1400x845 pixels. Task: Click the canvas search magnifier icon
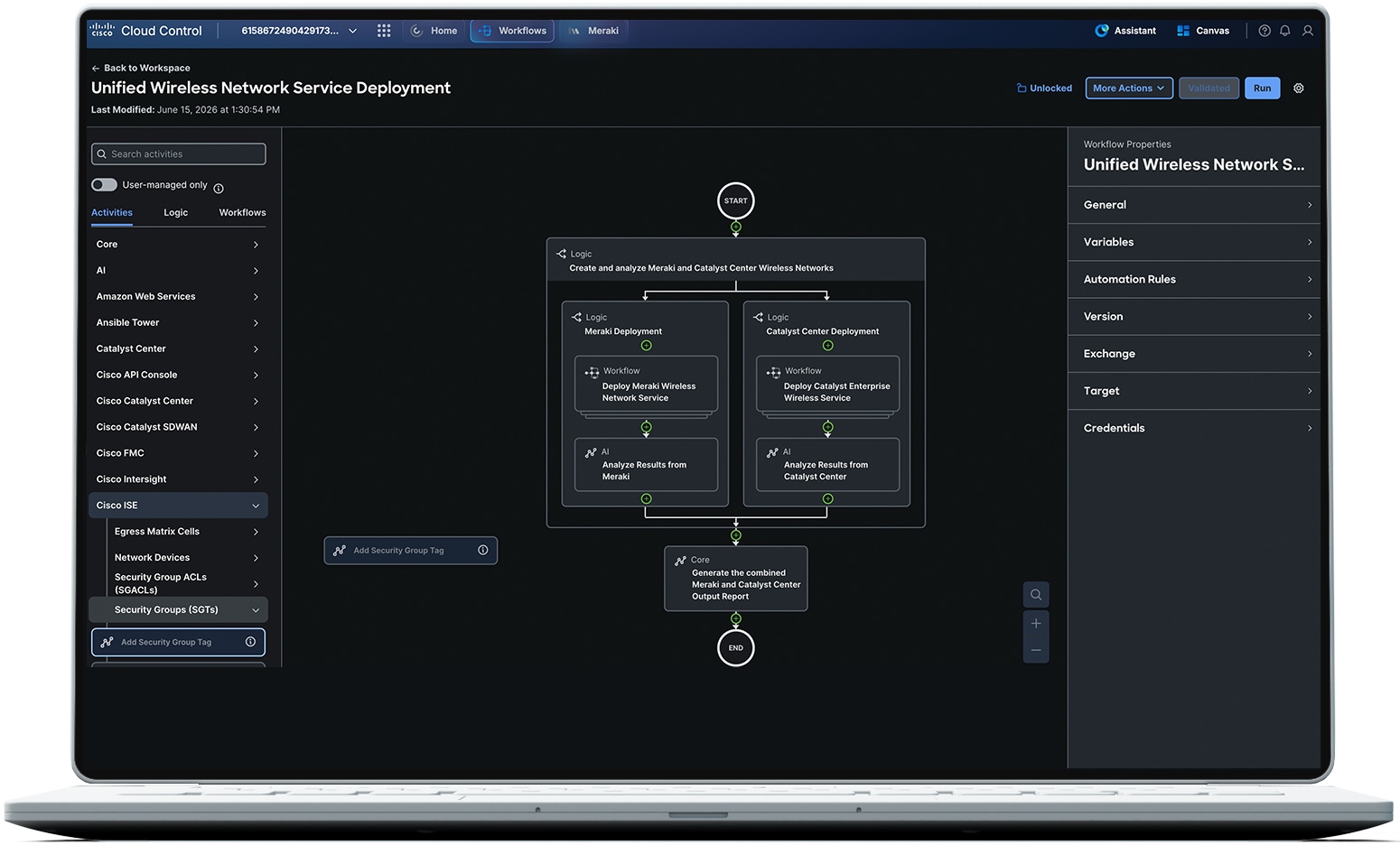[x=1036, y=595]
